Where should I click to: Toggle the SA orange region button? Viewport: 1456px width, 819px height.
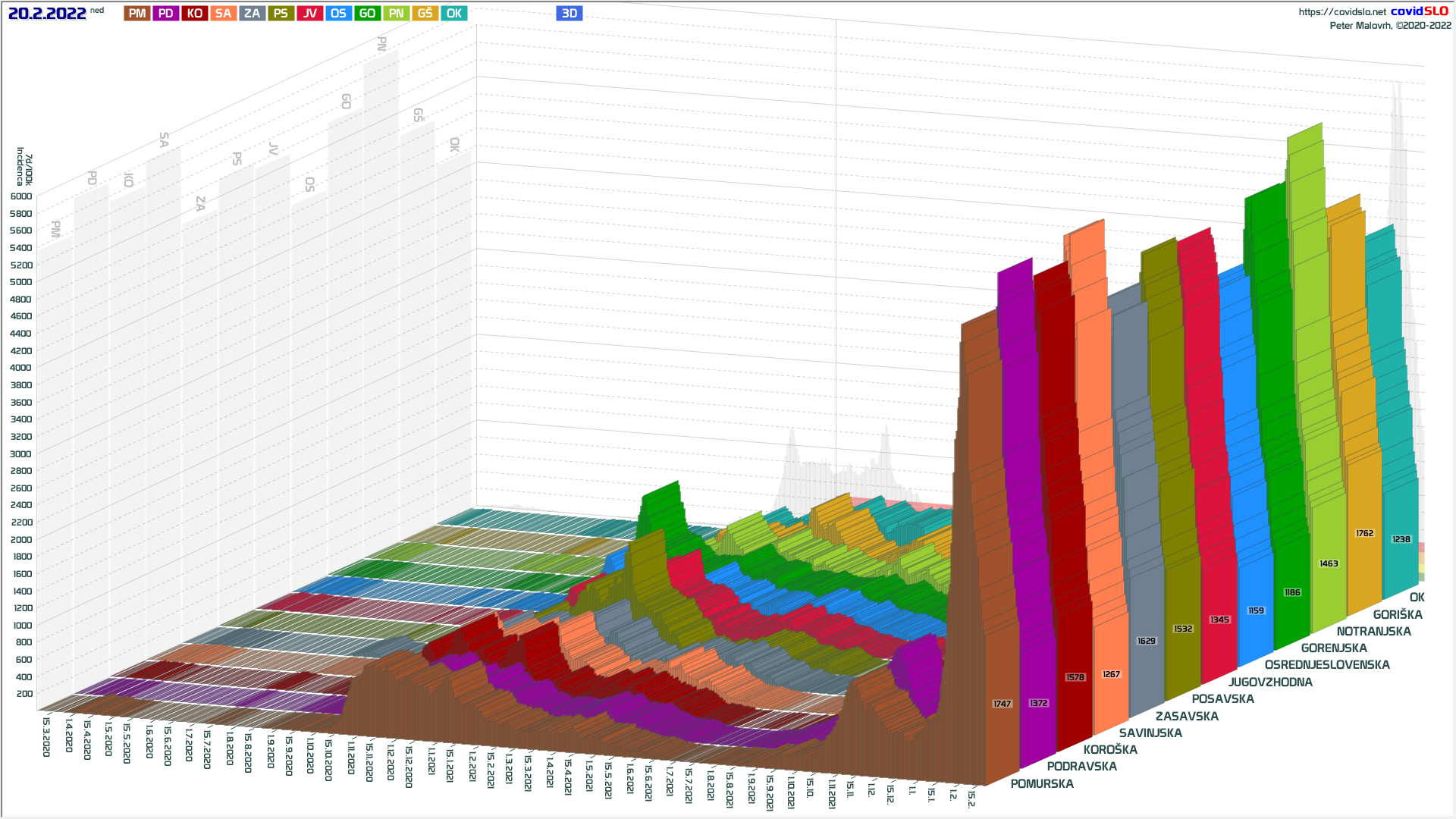point(223,14)
